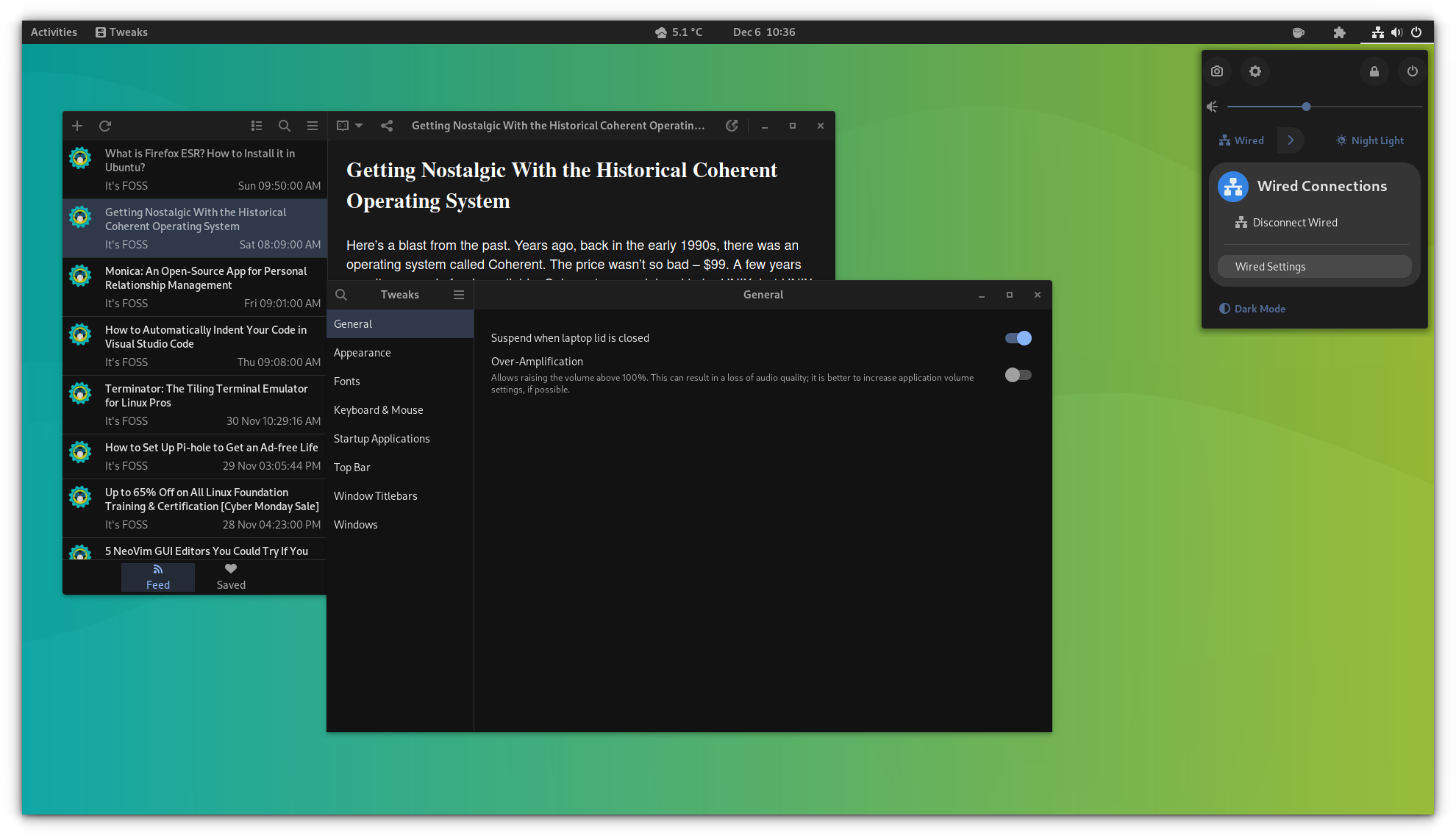Open feed reader hamburger menu
The width and height of the screenshot is (1456, 838).
(x=313, y=126)
